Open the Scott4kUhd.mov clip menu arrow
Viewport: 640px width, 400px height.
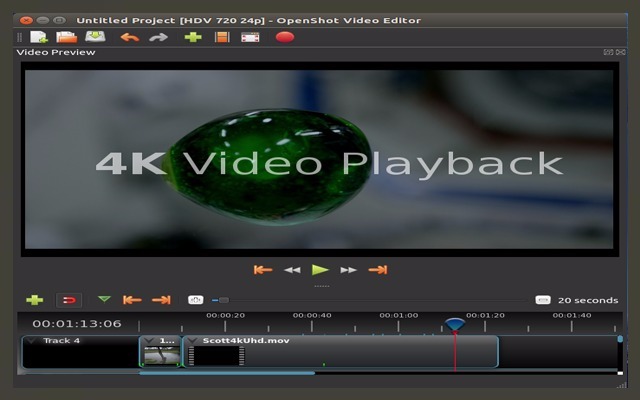pos(193,341)
